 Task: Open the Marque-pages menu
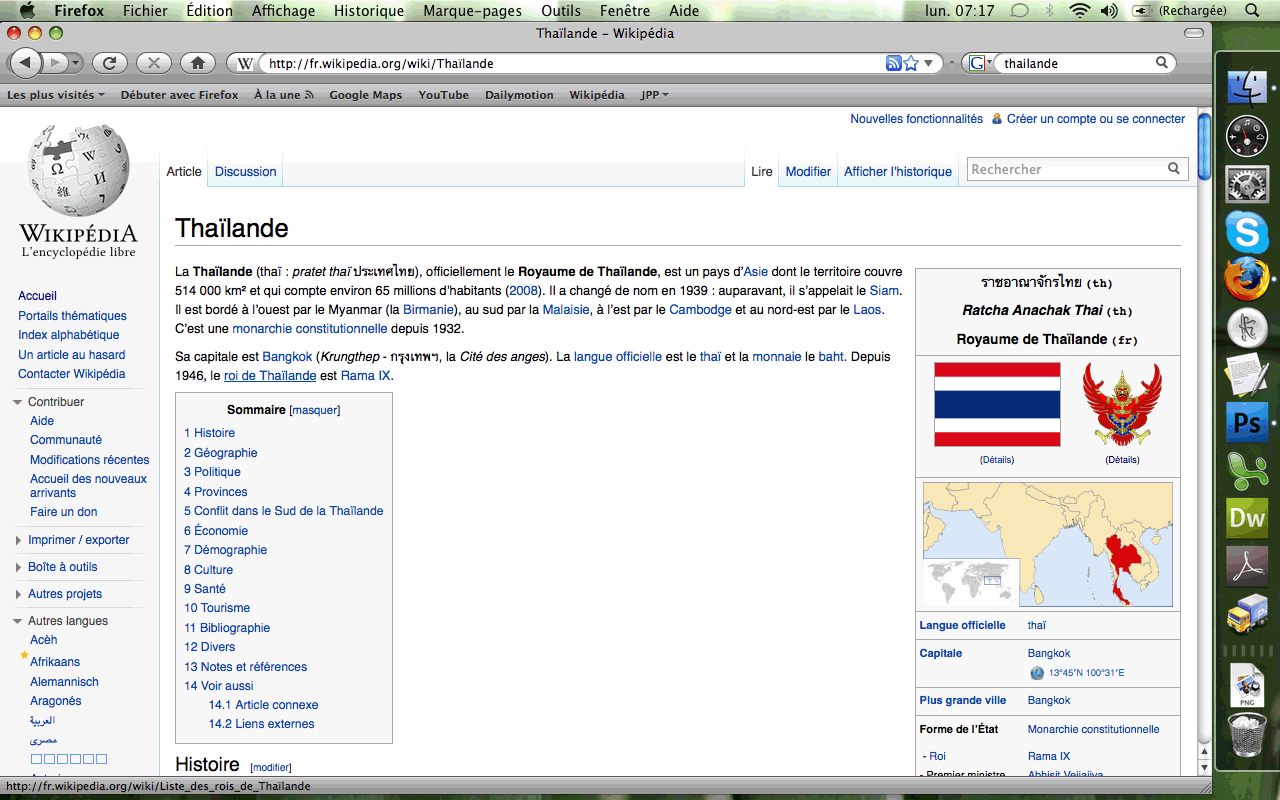click(x=472, y=10)
